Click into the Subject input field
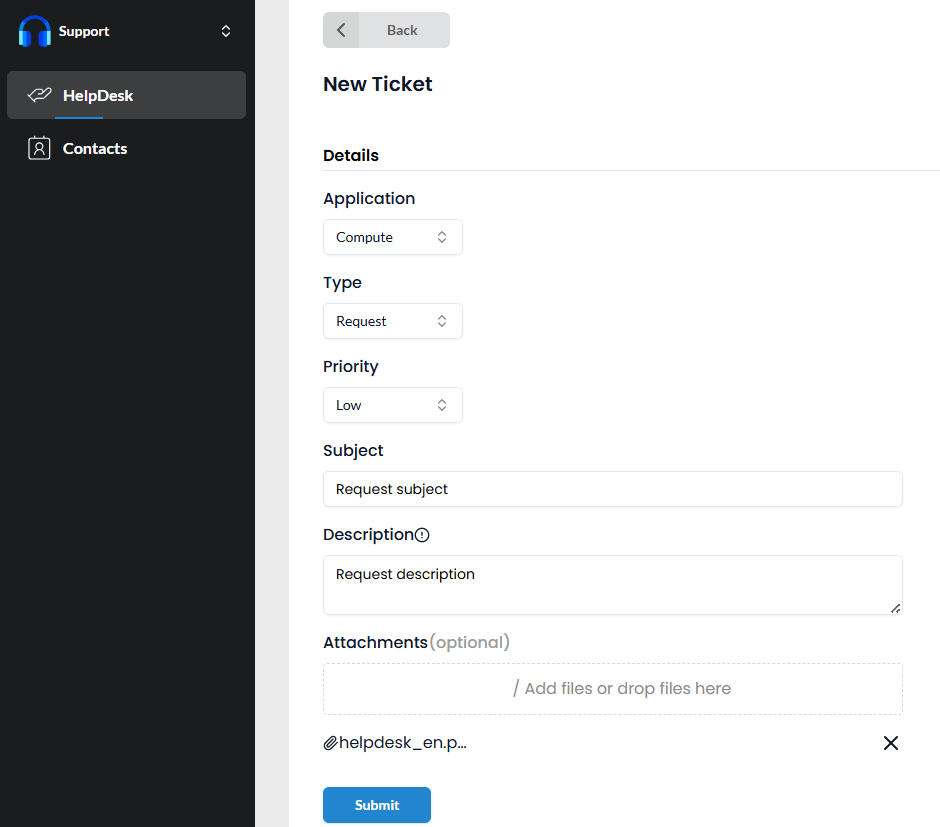The width and height of the screenshot is (940, 827). pos(612,489)
